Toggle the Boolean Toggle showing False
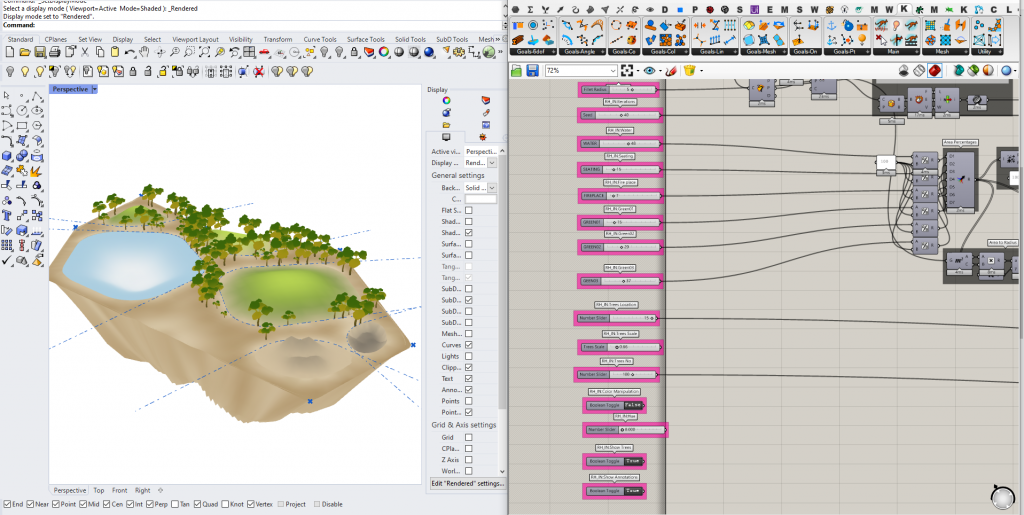The width and height of the screenshot is (1024, 515). click(632, 405)
